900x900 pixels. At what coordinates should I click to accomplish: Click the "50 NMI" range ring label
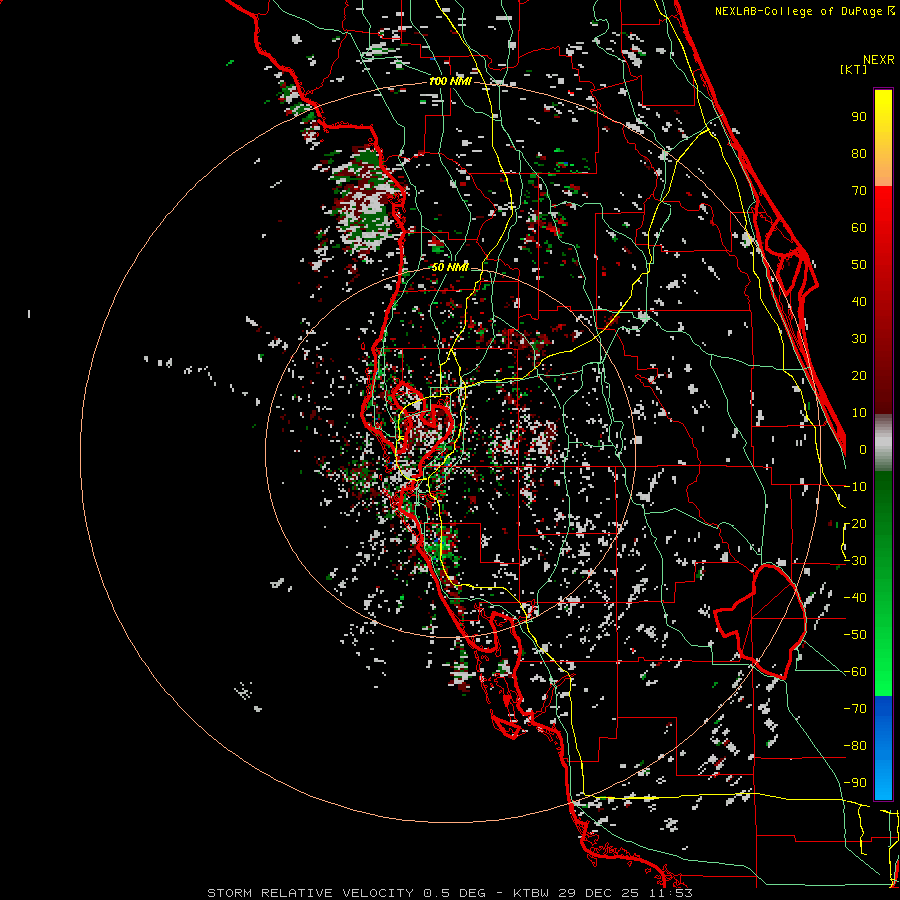[449, 267]
